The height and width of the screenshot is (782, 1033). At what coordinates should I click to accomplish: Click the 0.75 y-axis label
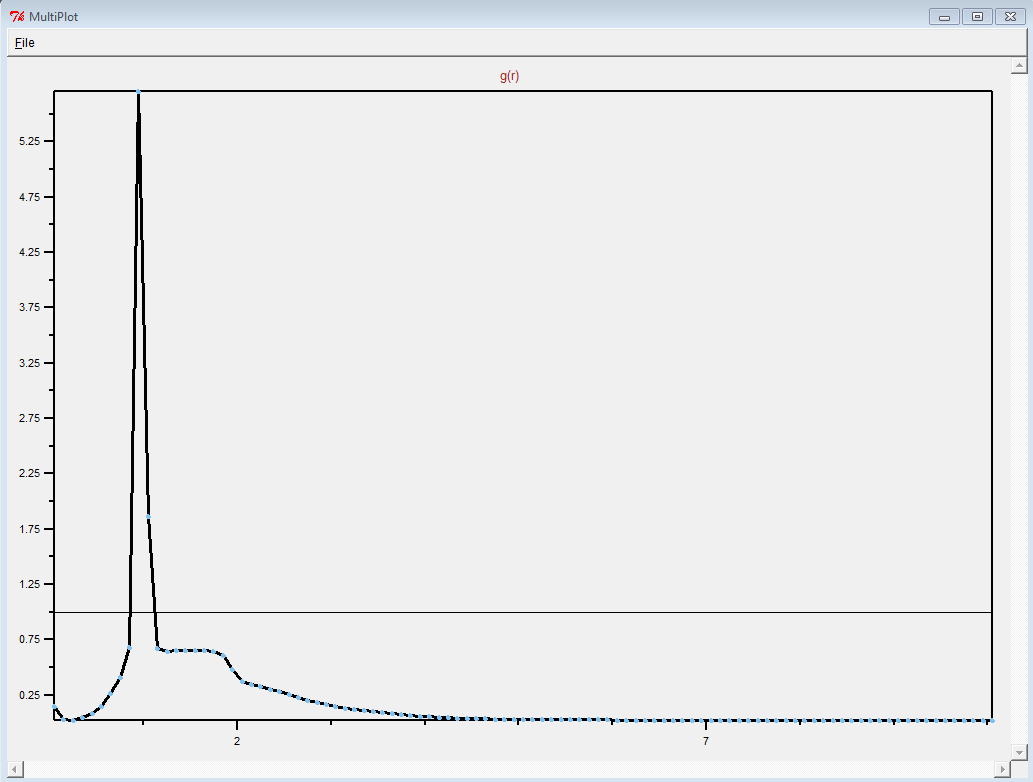(x=29, y=639)
